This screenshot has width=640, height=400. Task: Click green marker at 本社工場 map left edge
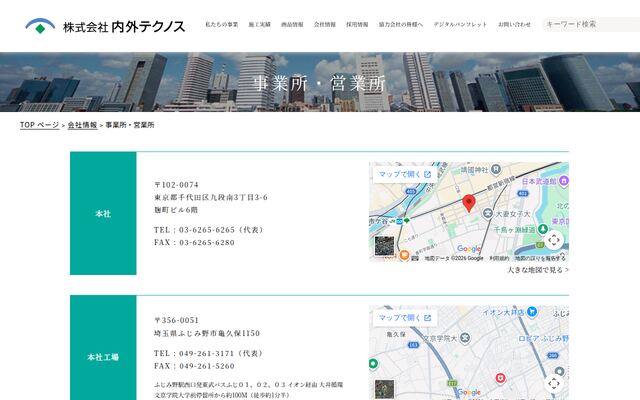click(373, 364)
